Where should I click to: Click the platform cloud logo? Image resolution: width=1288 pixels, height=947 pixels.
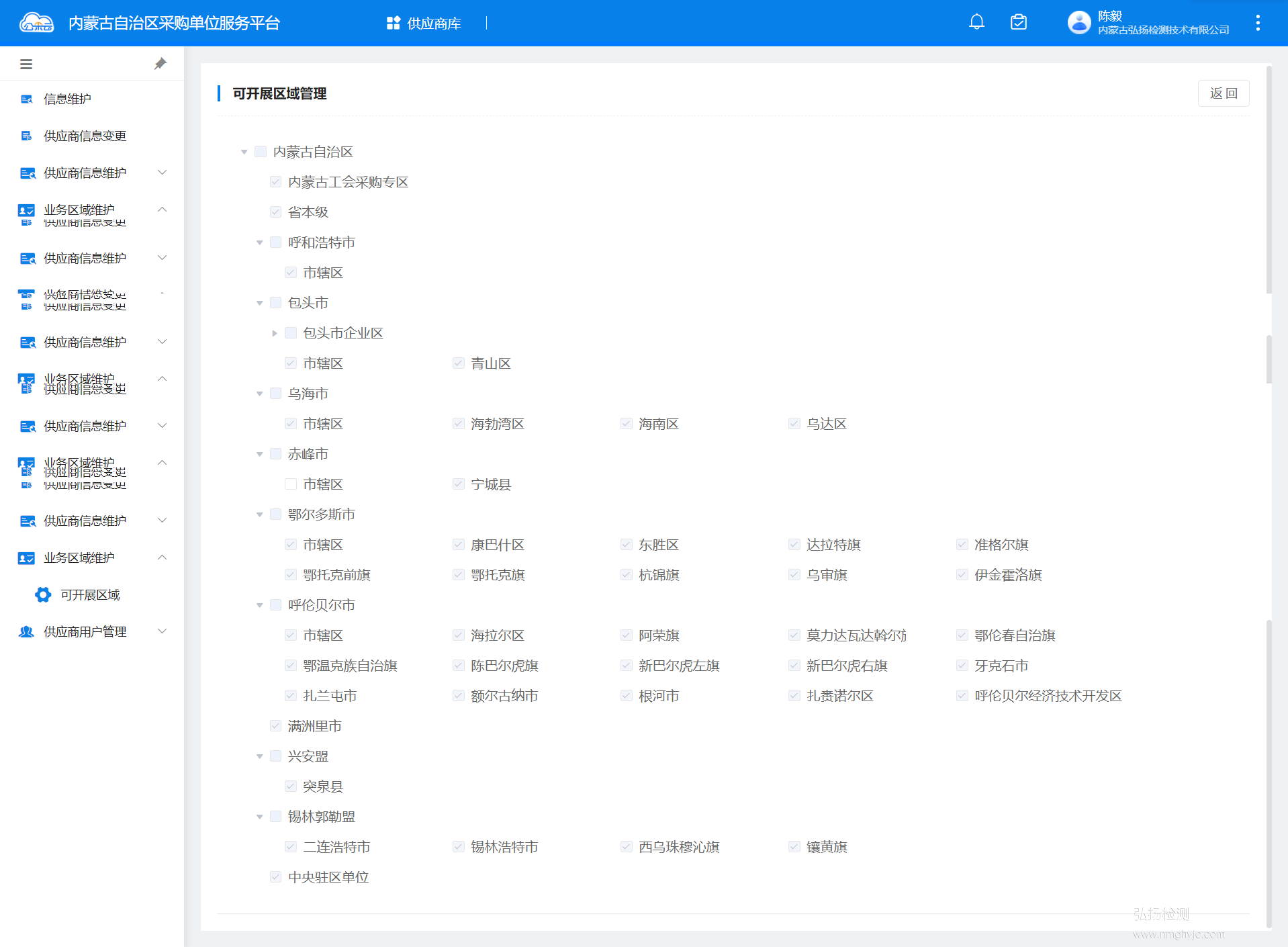tap(36, 23)
